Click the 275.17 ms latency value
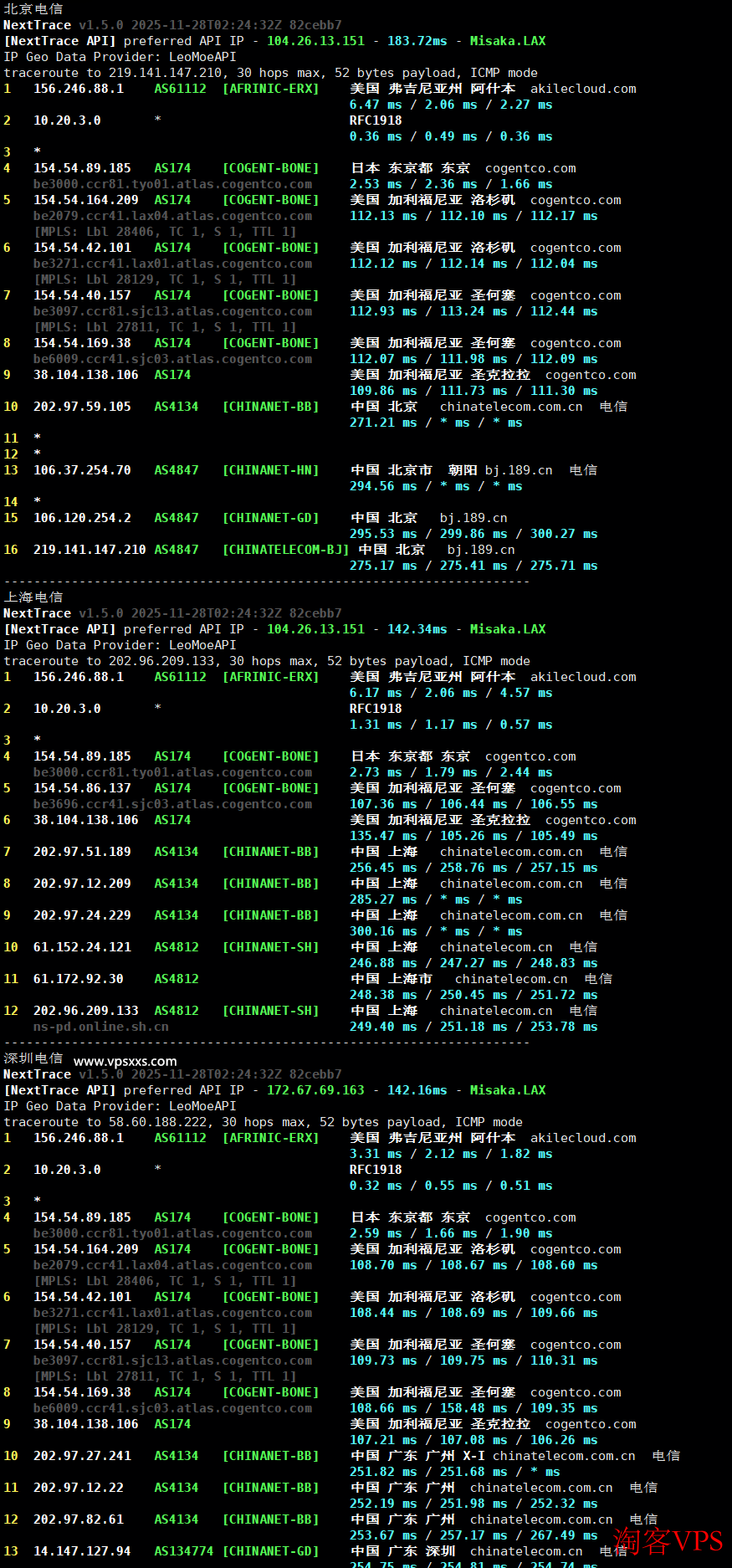This screenshot has width=732, height=1568. tap(383, 566)
